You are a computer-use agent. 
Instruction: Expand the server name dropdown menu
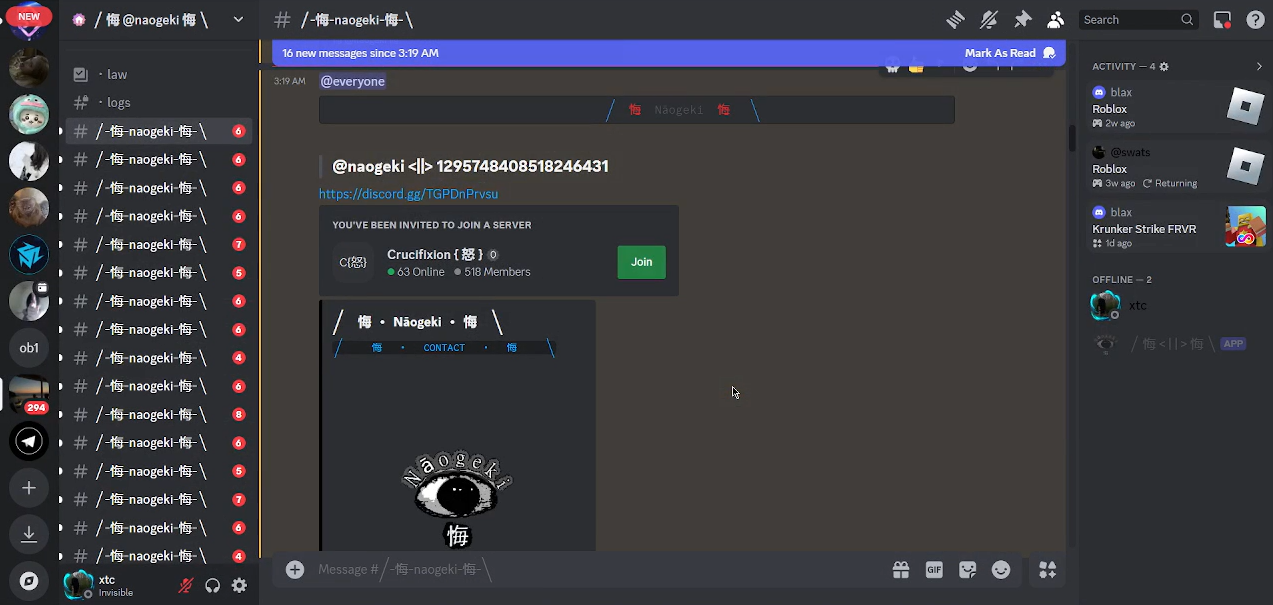[238, 19]
